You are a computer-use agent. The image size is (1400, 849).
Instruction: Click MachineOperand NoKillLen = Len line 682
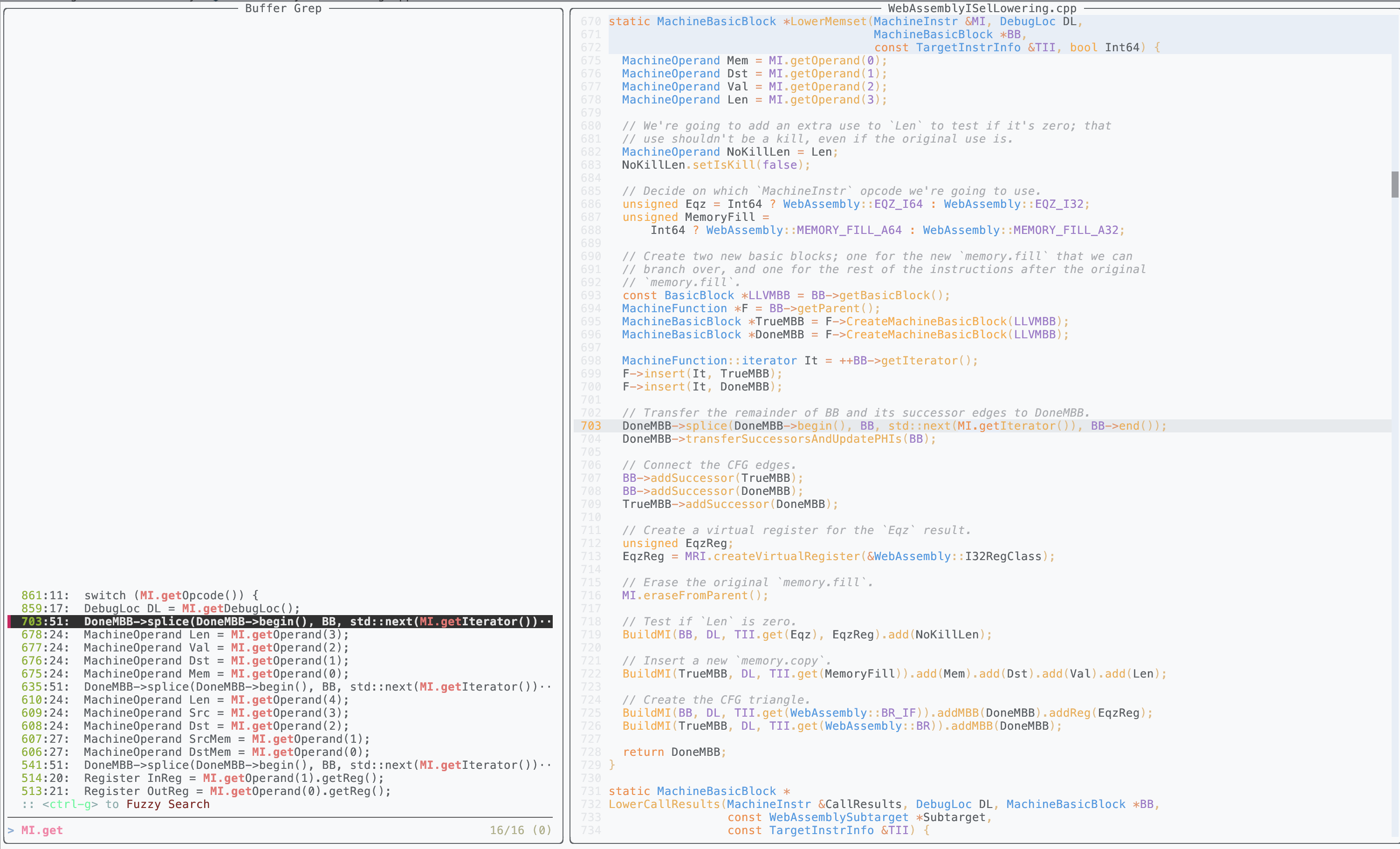(x=730, y=152)
